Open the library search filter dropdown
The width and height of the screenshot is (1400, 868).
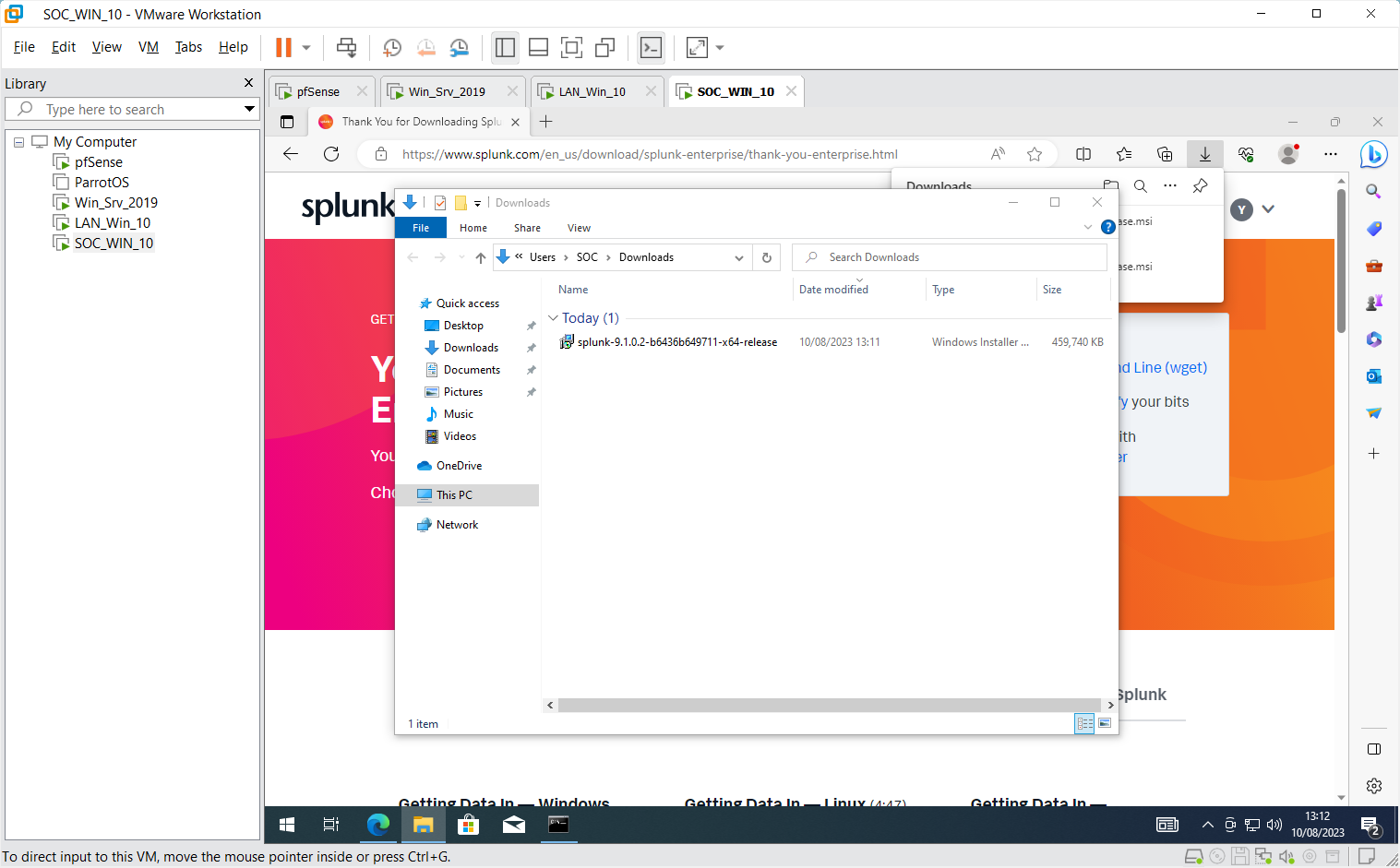click(249, 109)
